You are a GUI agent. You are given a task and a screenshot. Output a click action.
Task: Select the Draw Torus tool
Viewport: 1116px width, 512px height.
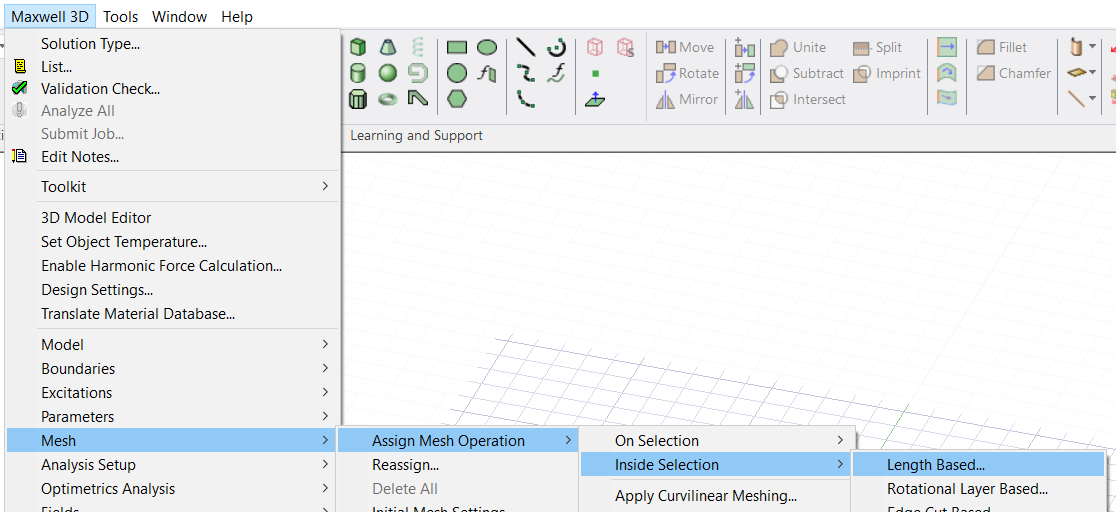point(388,99)
